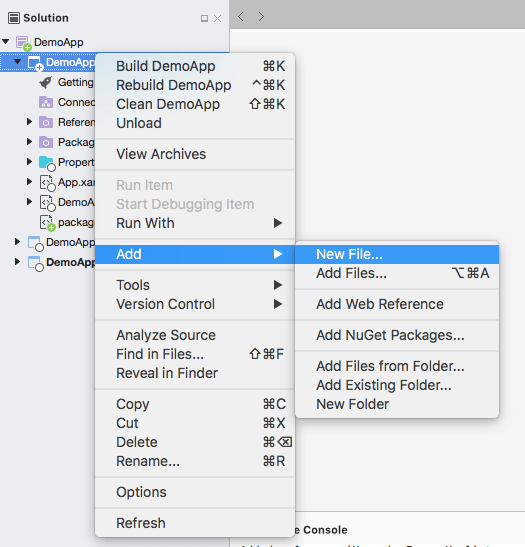The height and width of the screenshot is (547, 525).
Task: Click the Solution pad auto-hide icon
Action: click(204, 18)
